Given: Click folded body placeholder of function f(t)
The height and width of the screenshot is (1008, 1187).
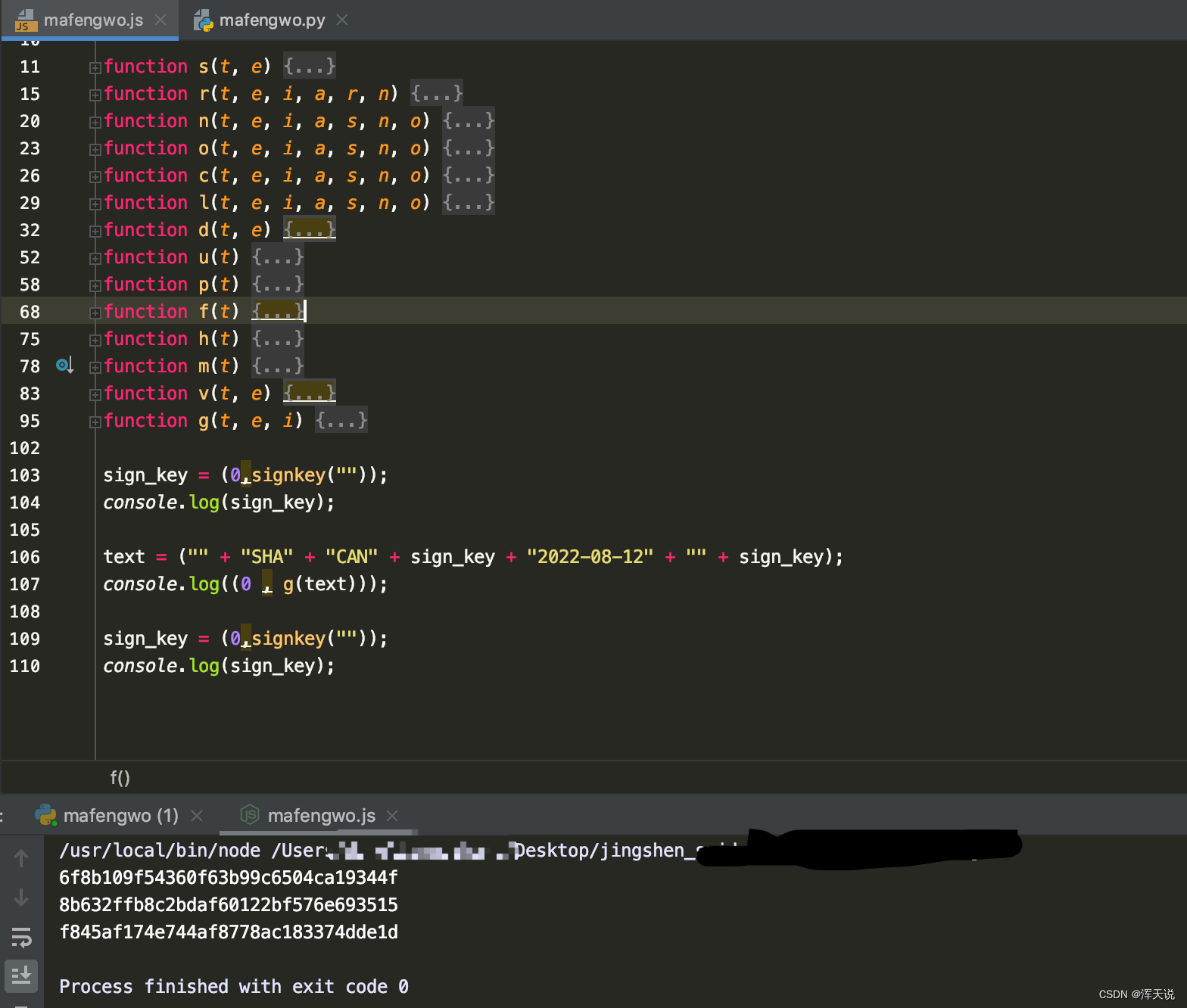Looking at the screenshot, I should [x=278, y=311].
